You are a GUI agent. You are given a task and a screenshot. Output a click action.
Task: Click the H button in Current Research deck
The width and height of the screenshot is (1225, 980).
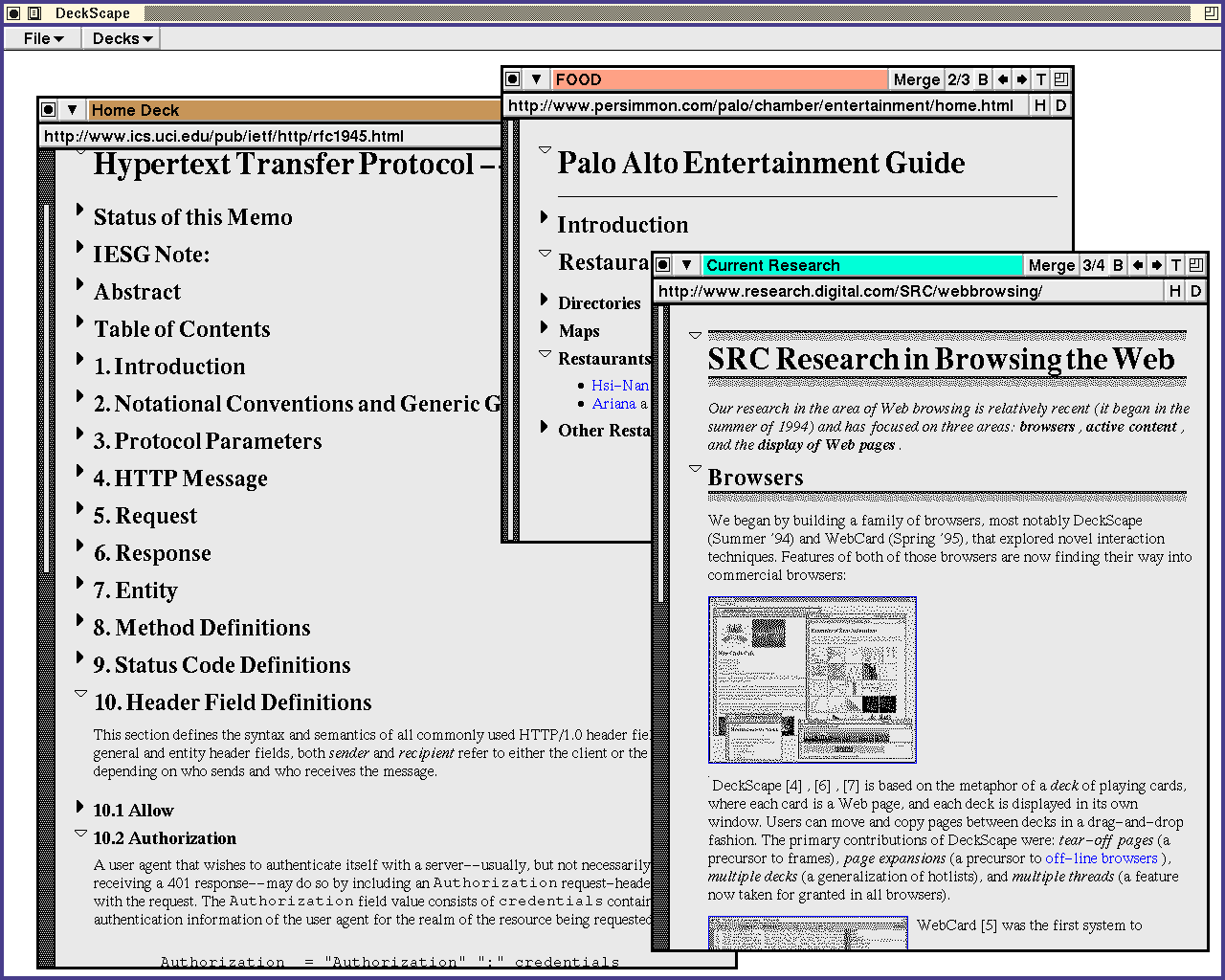1175,291
